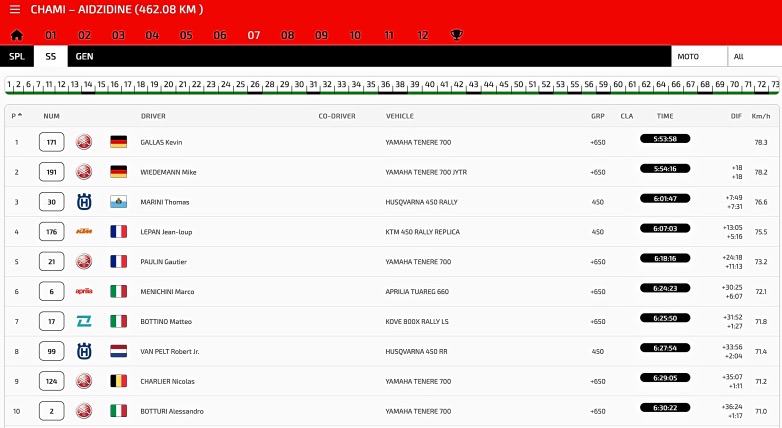Open the All class filter dropdown
Screen dimensions: 782x428
pyautogui.click(x=754, y=57)
